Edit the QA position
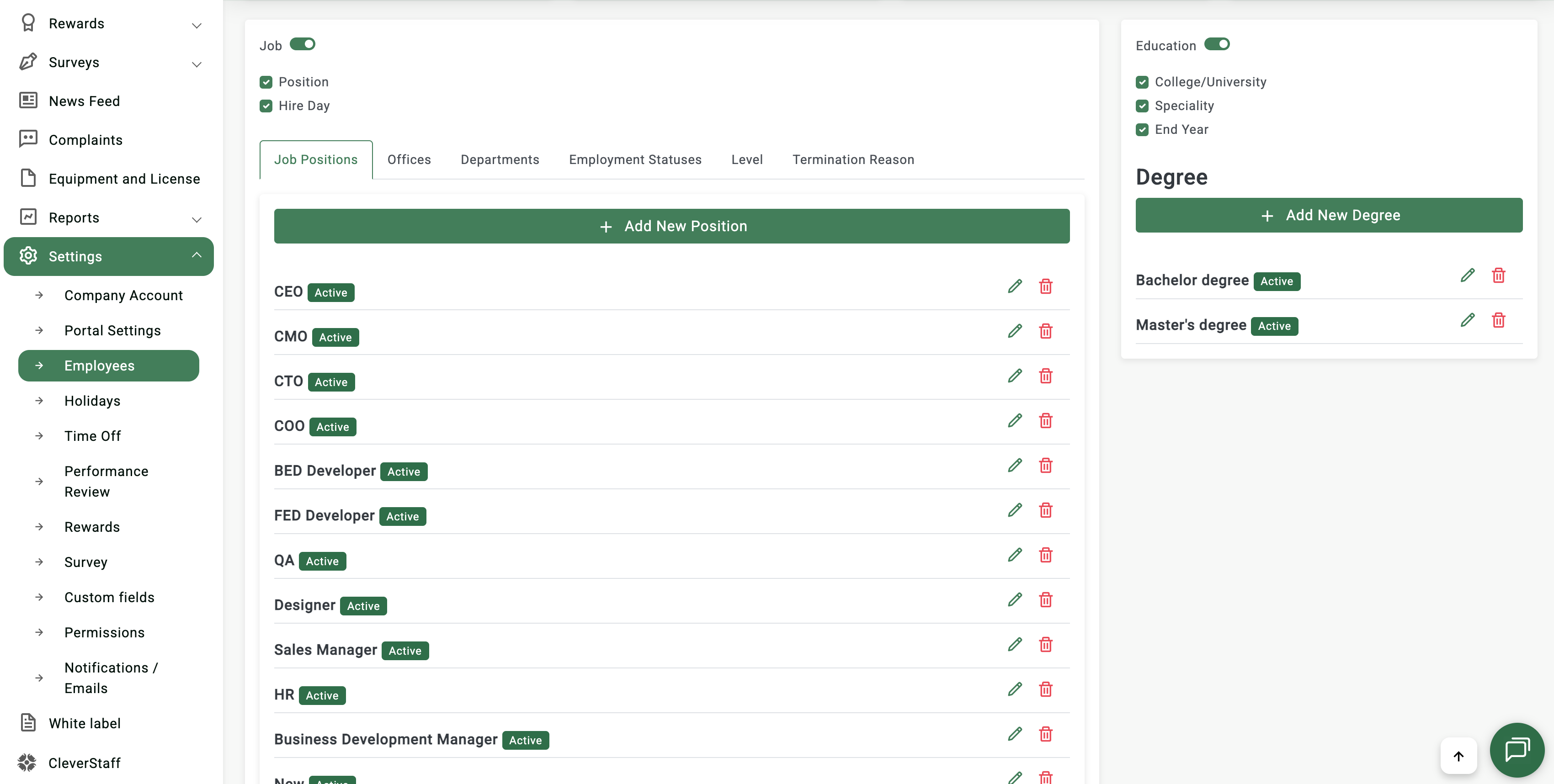 click(x=1015, y=555)
